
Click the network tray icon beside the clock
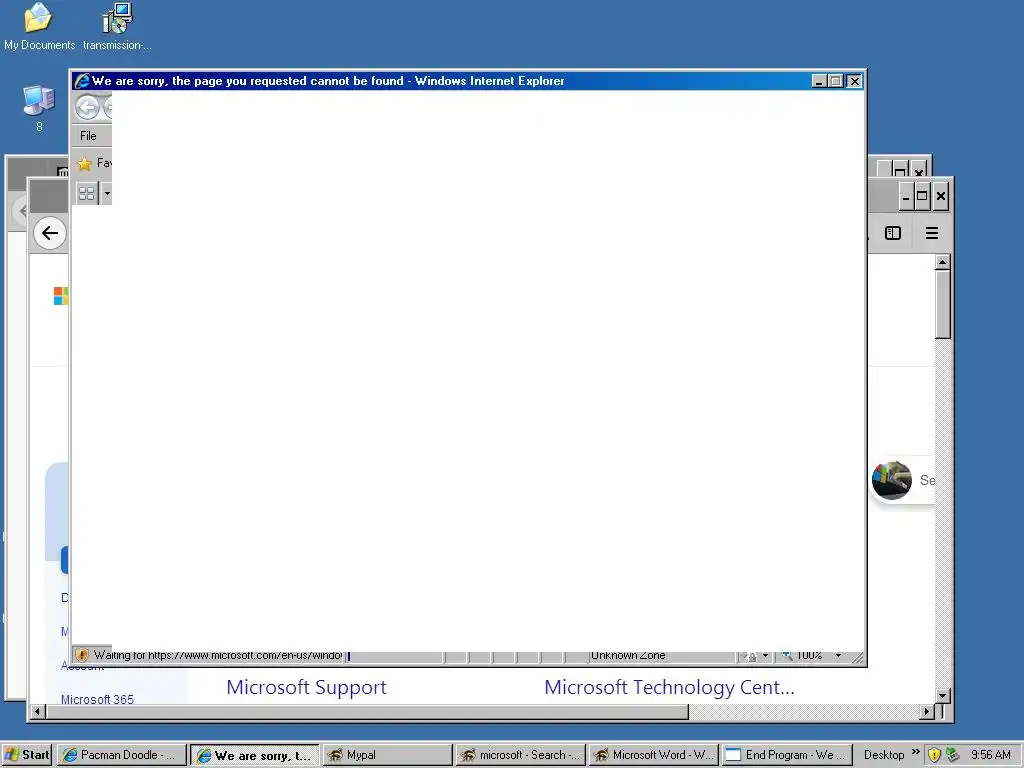point(953,755)
